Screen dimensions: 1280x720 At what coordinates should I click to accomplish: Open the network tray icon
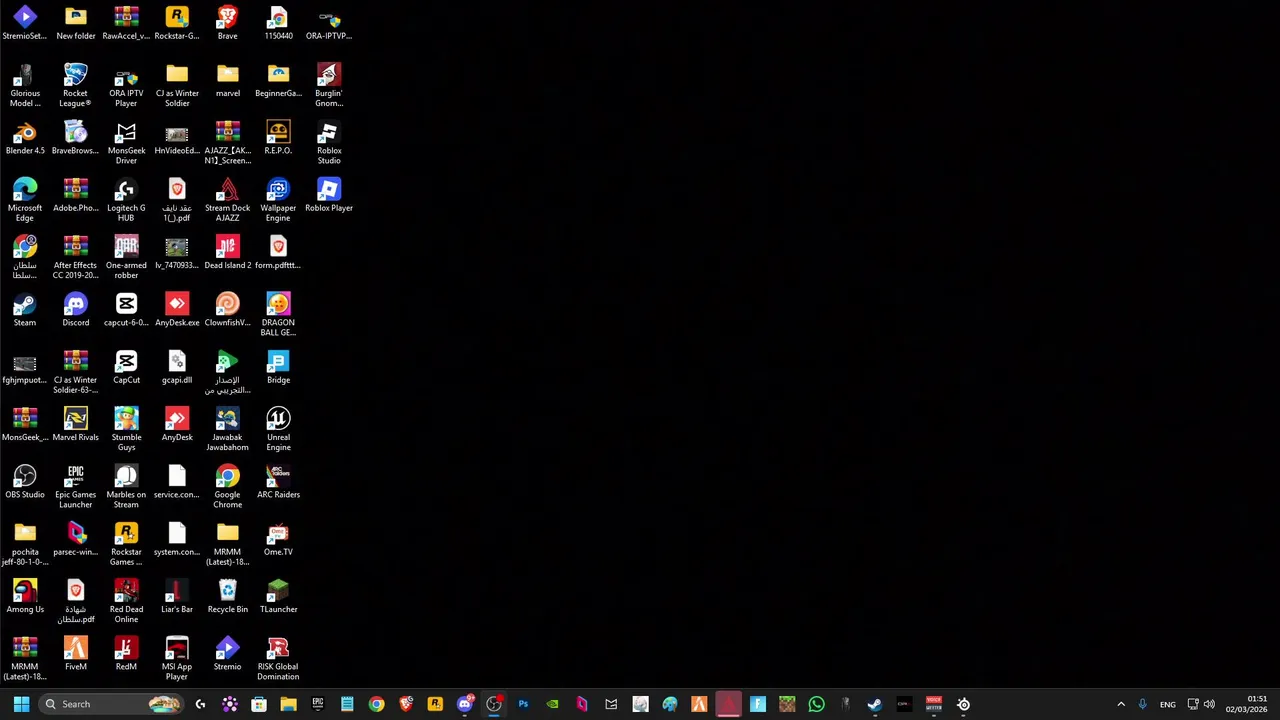pos(1194,704)
